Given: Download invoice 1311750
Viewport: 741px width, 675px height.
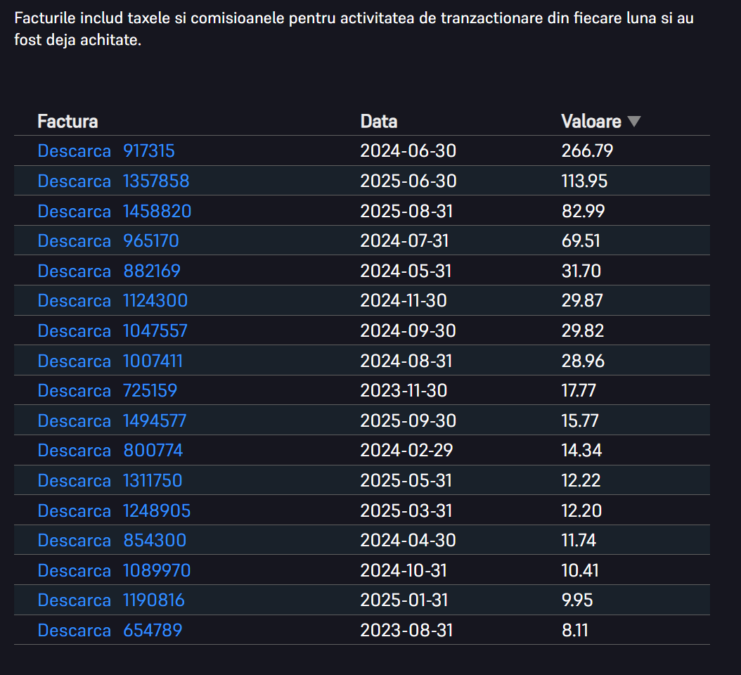Looking at the screenshot, I should point(74,481).
